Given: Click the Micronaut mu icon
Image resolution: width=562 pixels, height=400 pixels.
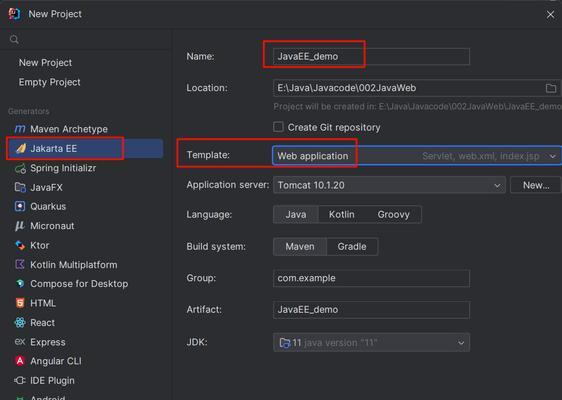Looking at the screenshot, I should point(20,226).
